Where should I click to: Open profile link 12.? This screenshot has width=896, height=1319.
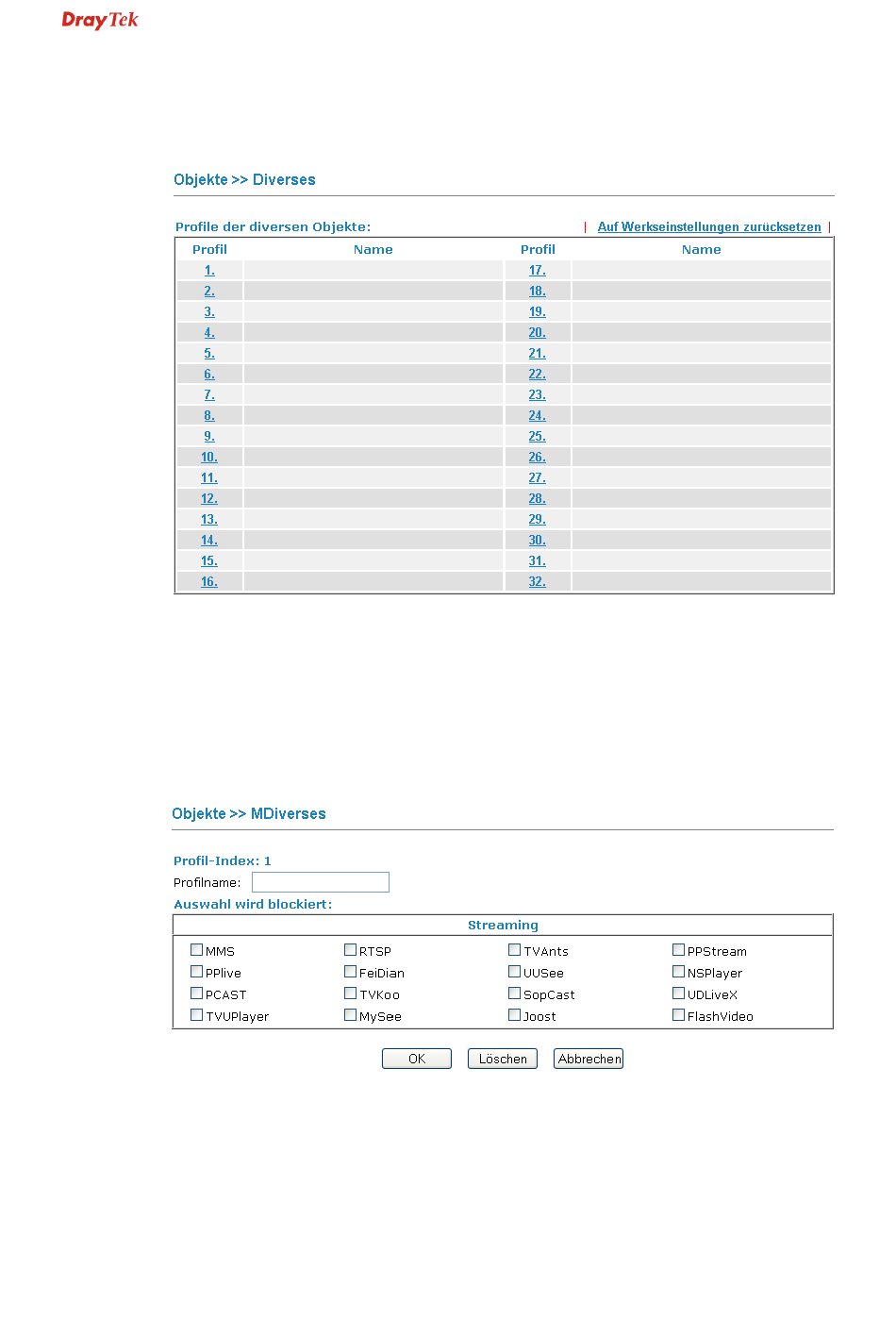pyautogui.click(x=209, y=499)
